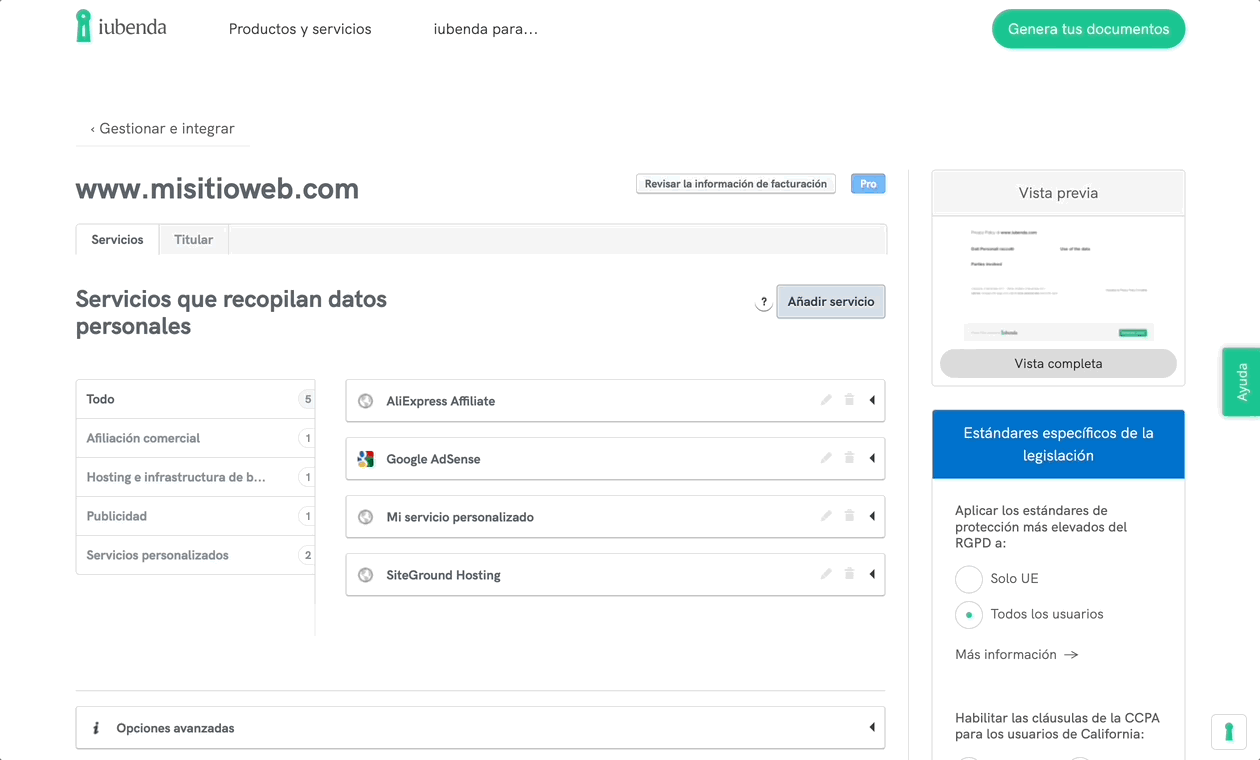Select the Todos los usuarios radio option
Screen dimensions: 1260x760
tap(968, 615)
